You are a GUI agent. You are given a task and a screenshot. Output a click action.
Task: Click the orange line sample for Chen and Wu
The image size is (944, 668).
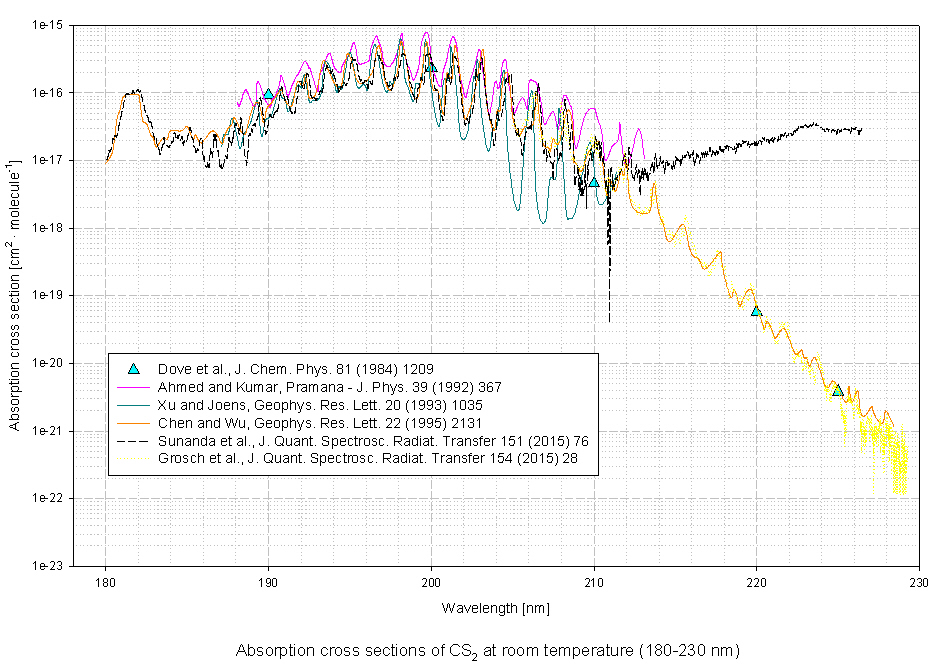click(132, 423)
